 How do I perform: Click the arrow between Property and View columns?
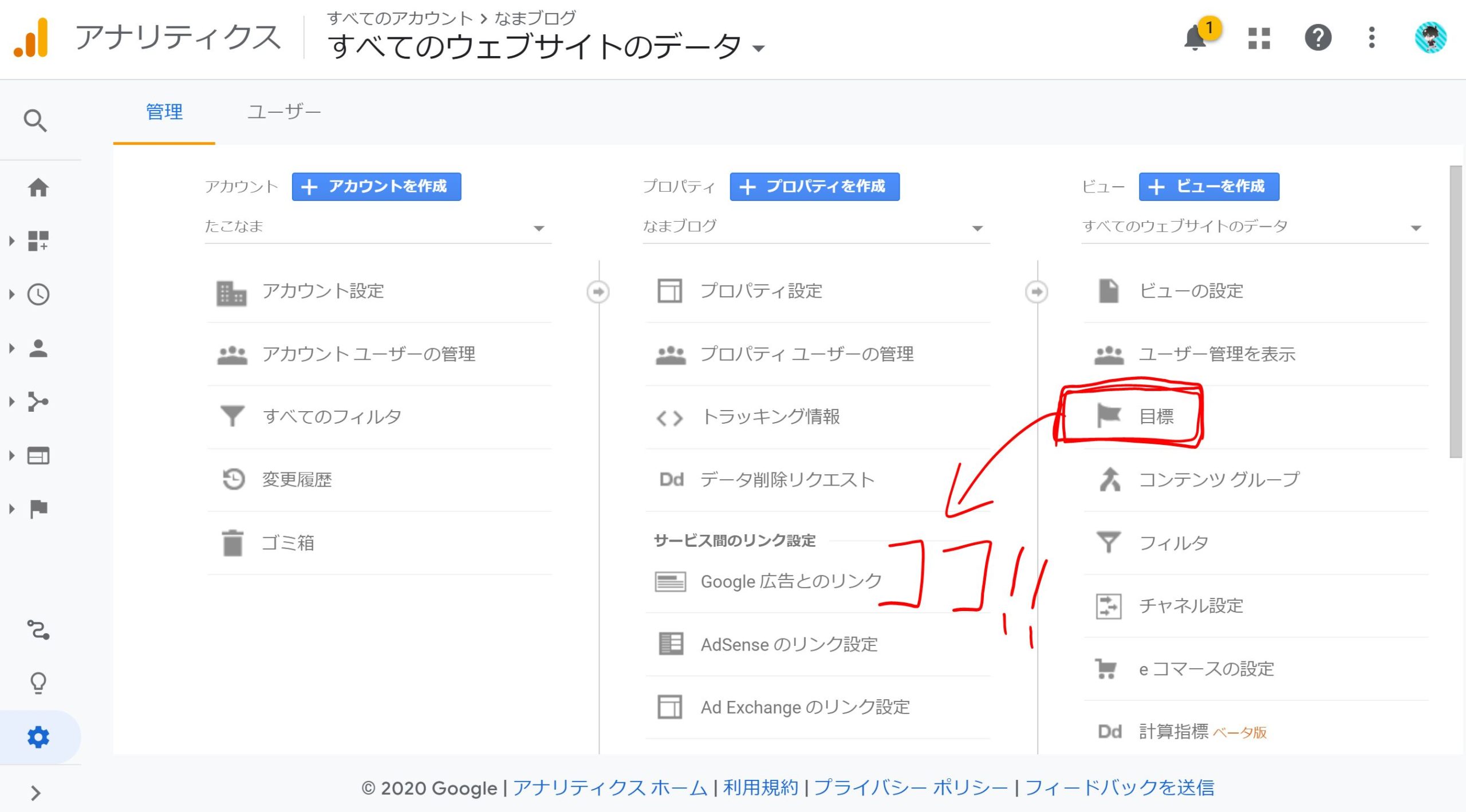click(1037, 291)
